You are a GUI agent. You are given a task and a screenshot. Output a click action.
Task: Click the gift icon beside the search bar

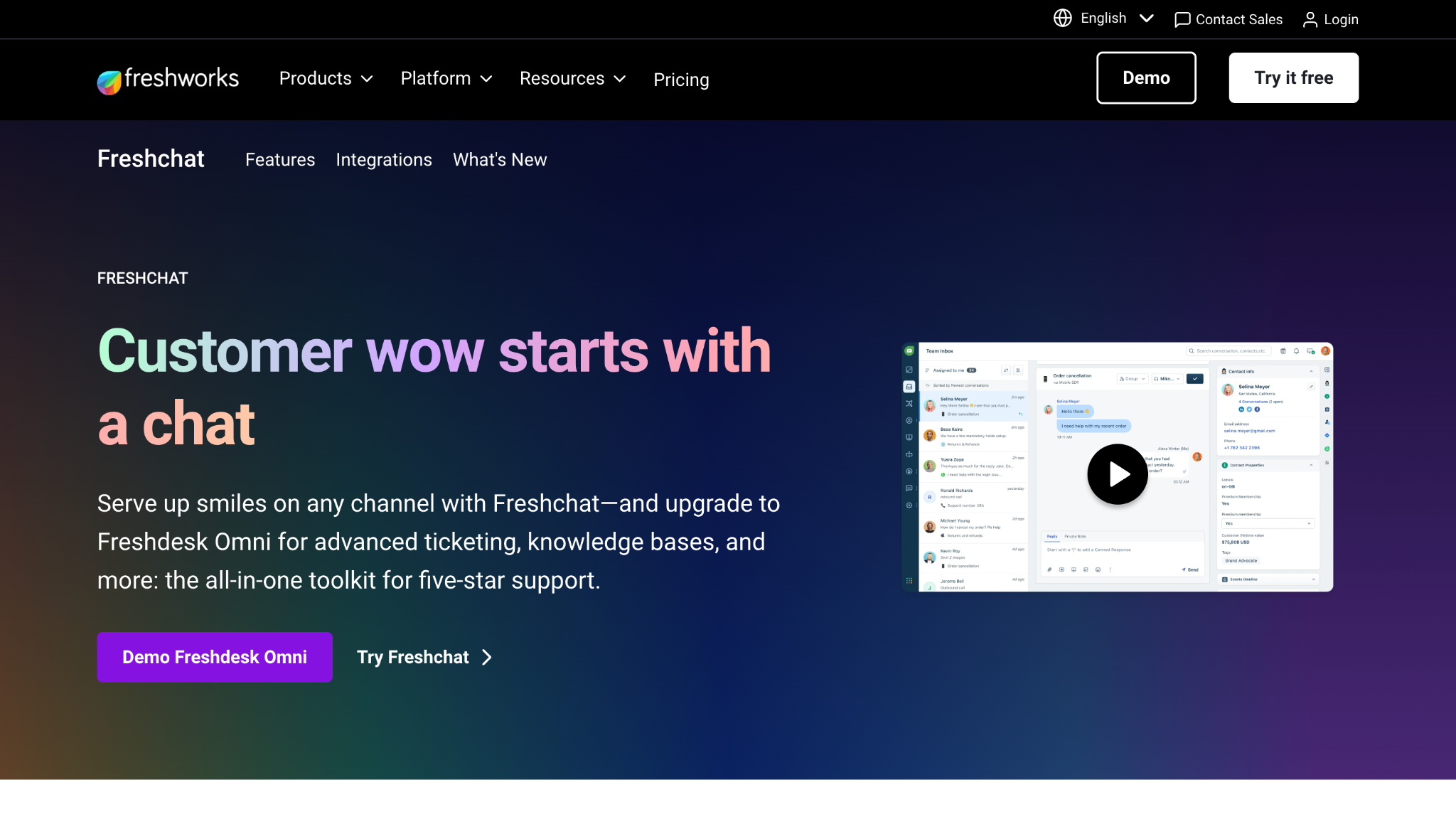click(x=1283, y=351)
